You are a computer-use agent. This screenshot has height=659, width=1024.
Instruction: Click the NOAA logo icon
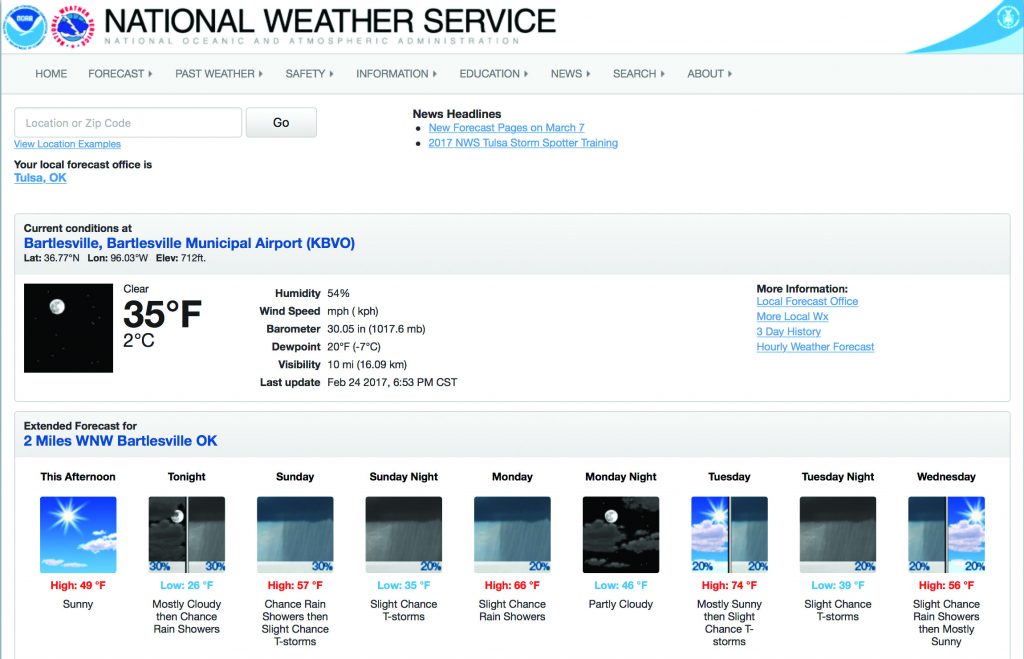pos(25,26)
